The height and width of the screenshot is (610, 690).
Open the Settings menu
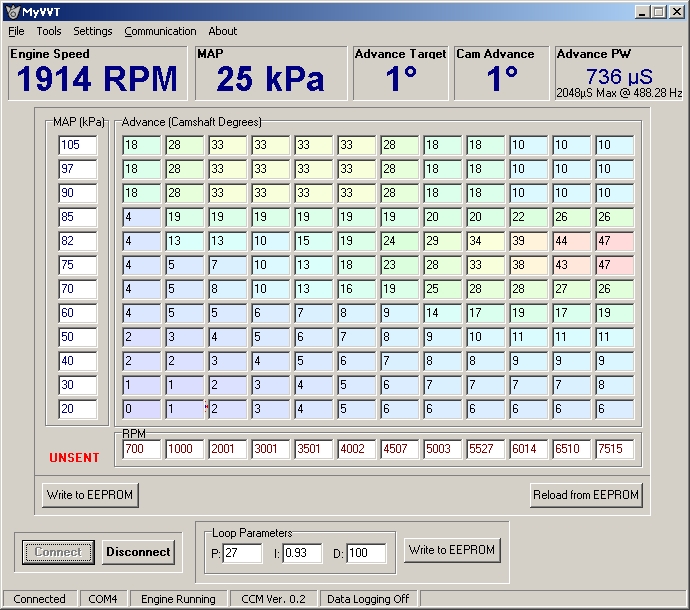click(x=93, y=31)
